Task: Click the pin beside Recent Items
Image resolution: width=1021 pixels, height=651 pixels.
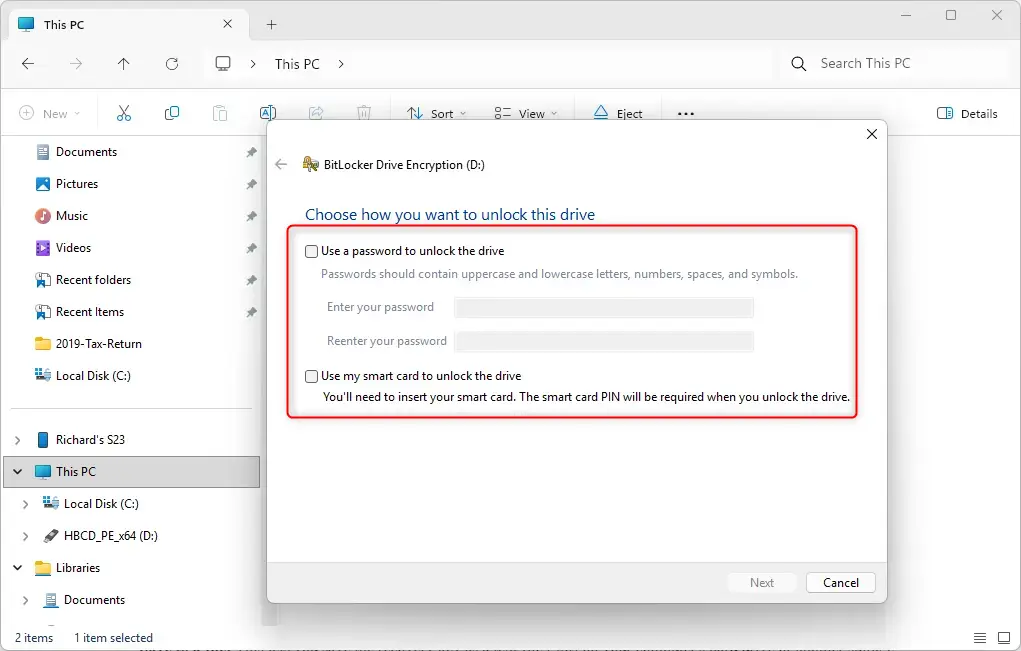Action: coord(251,312)
